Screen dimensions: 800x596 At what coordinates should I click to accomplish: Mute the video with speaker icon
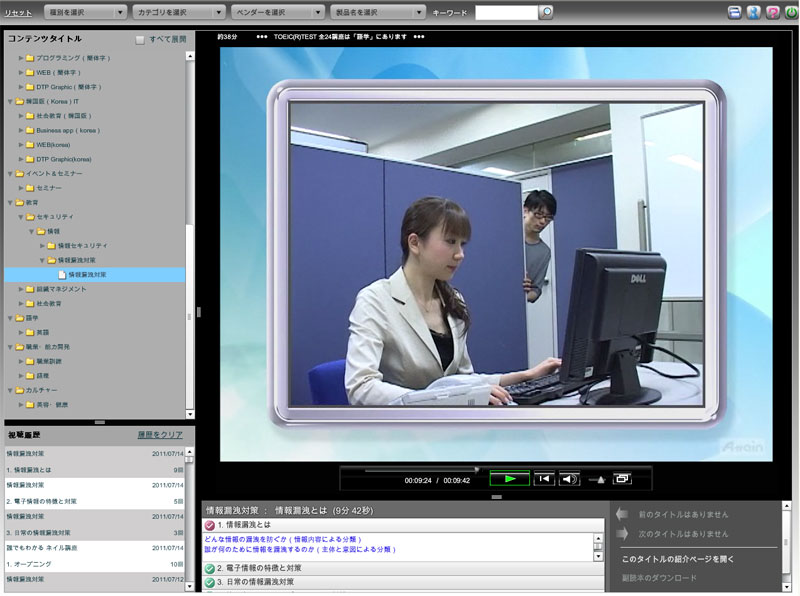569,479
